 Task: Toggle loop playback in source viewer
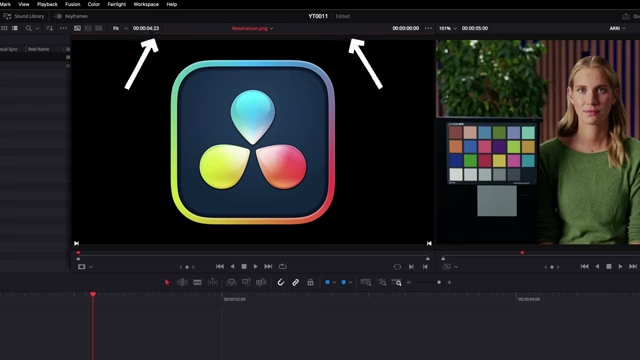(282, 267)
